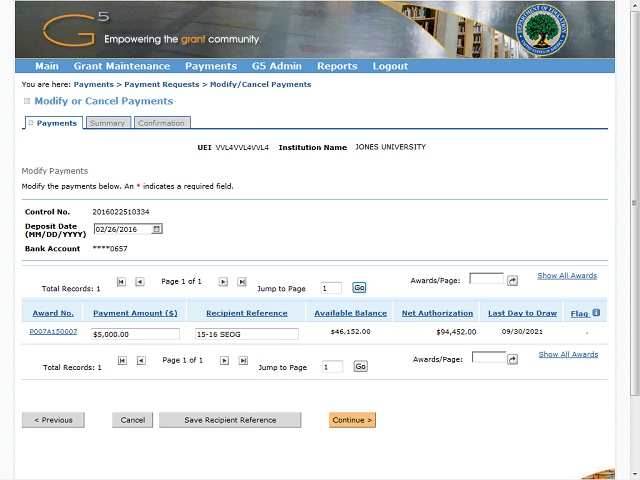Click bottom Show All Awards link
640x480 pixels.
[x=568, y=354]
